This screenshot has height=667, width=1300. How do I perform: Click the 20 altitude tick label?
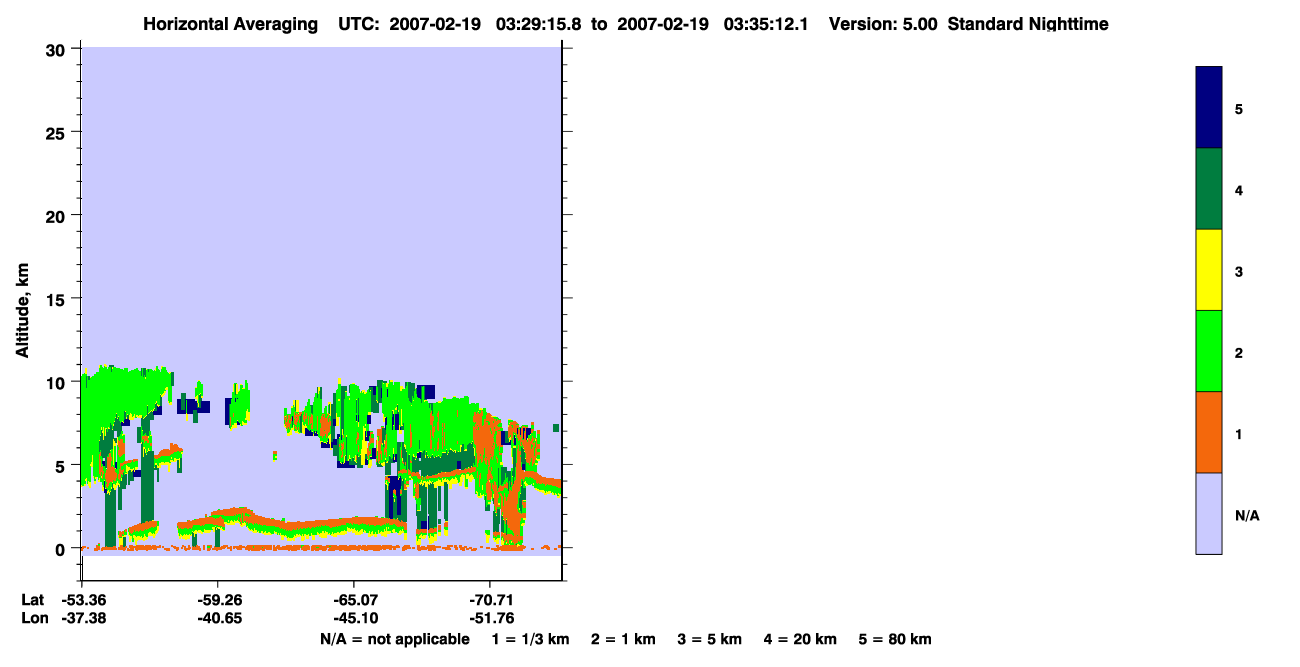[x=56, y=215]
